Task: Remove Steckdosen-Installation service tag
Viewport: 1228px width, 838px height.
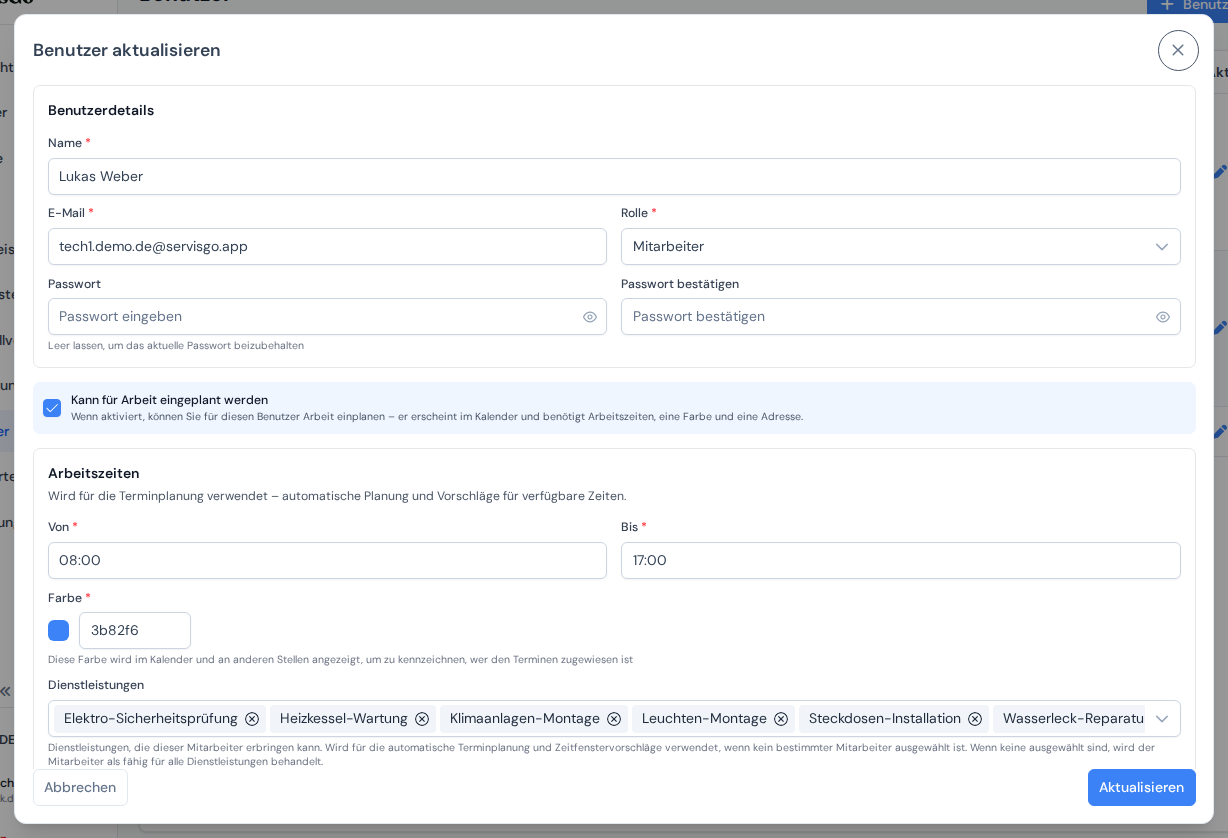Action: [975, 719]
